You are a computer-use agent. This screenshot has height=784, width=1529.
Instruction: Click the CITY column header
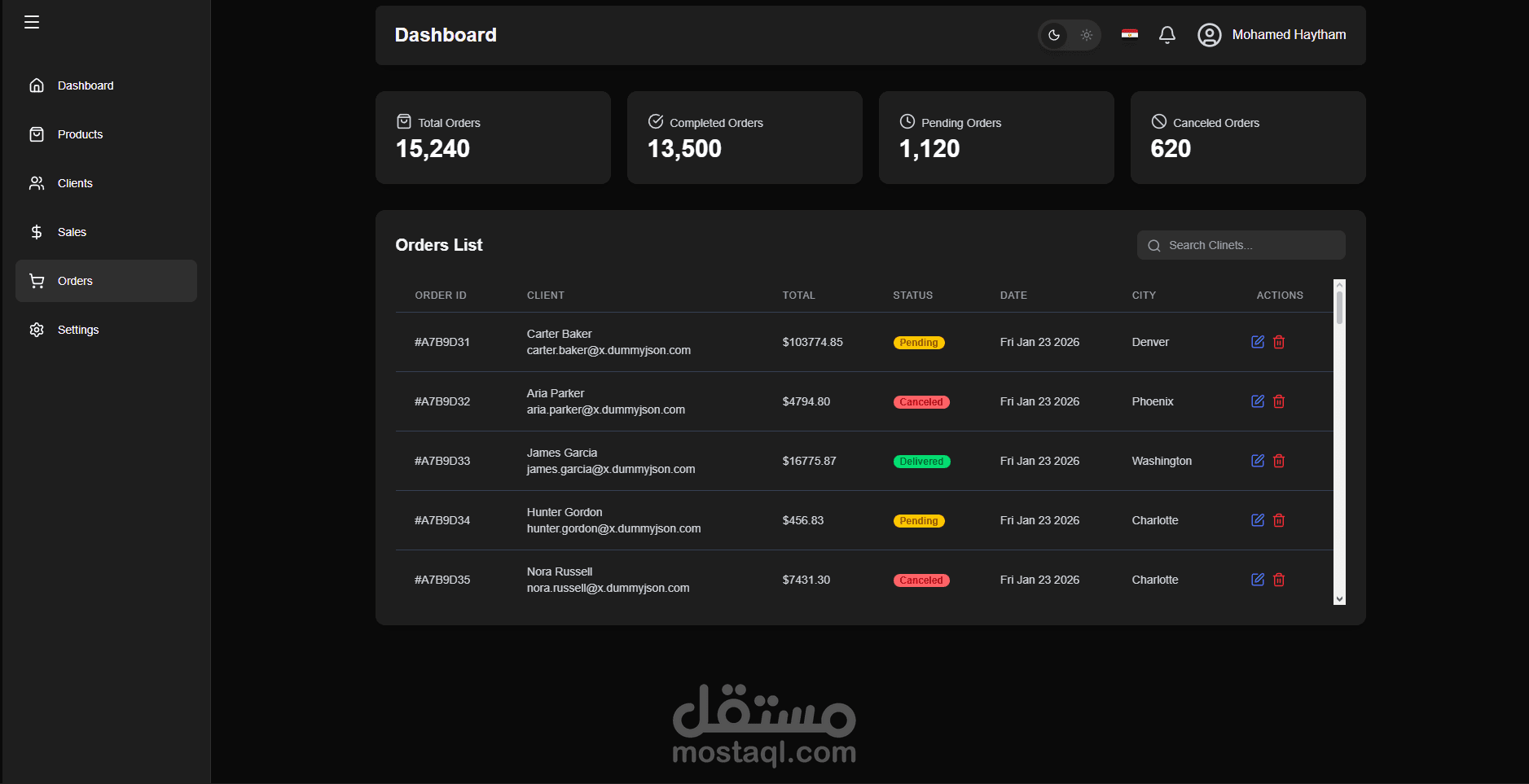(x=1144, y=296)
